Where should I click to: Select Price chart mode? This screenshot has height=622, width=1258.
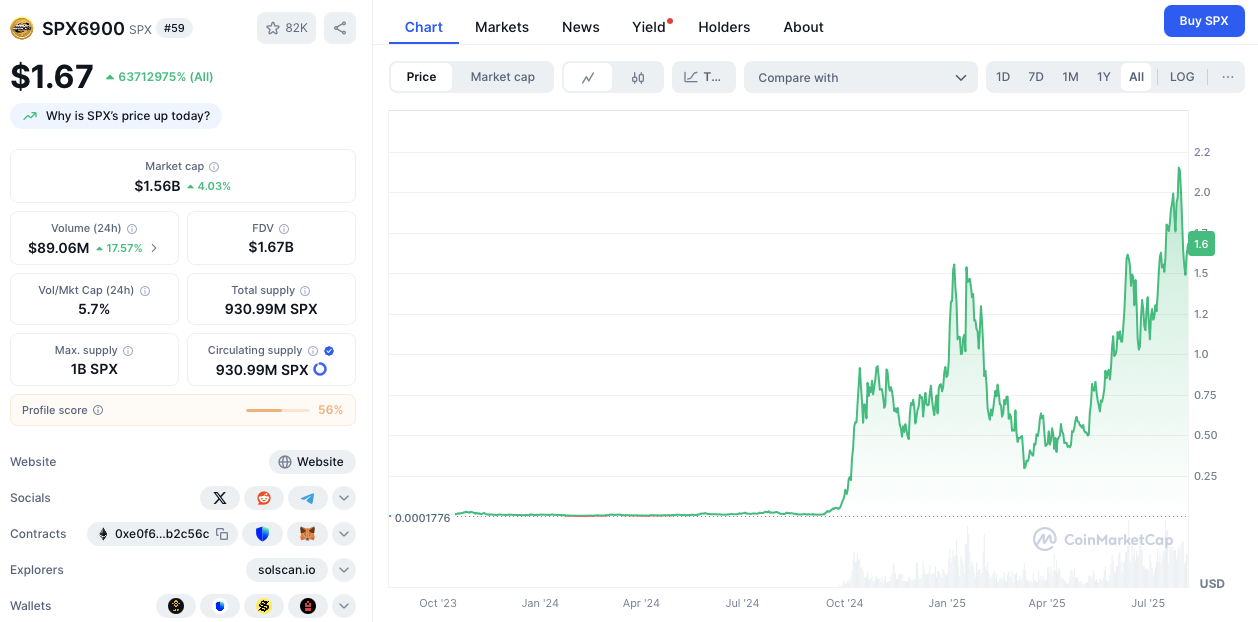point(421,77)
